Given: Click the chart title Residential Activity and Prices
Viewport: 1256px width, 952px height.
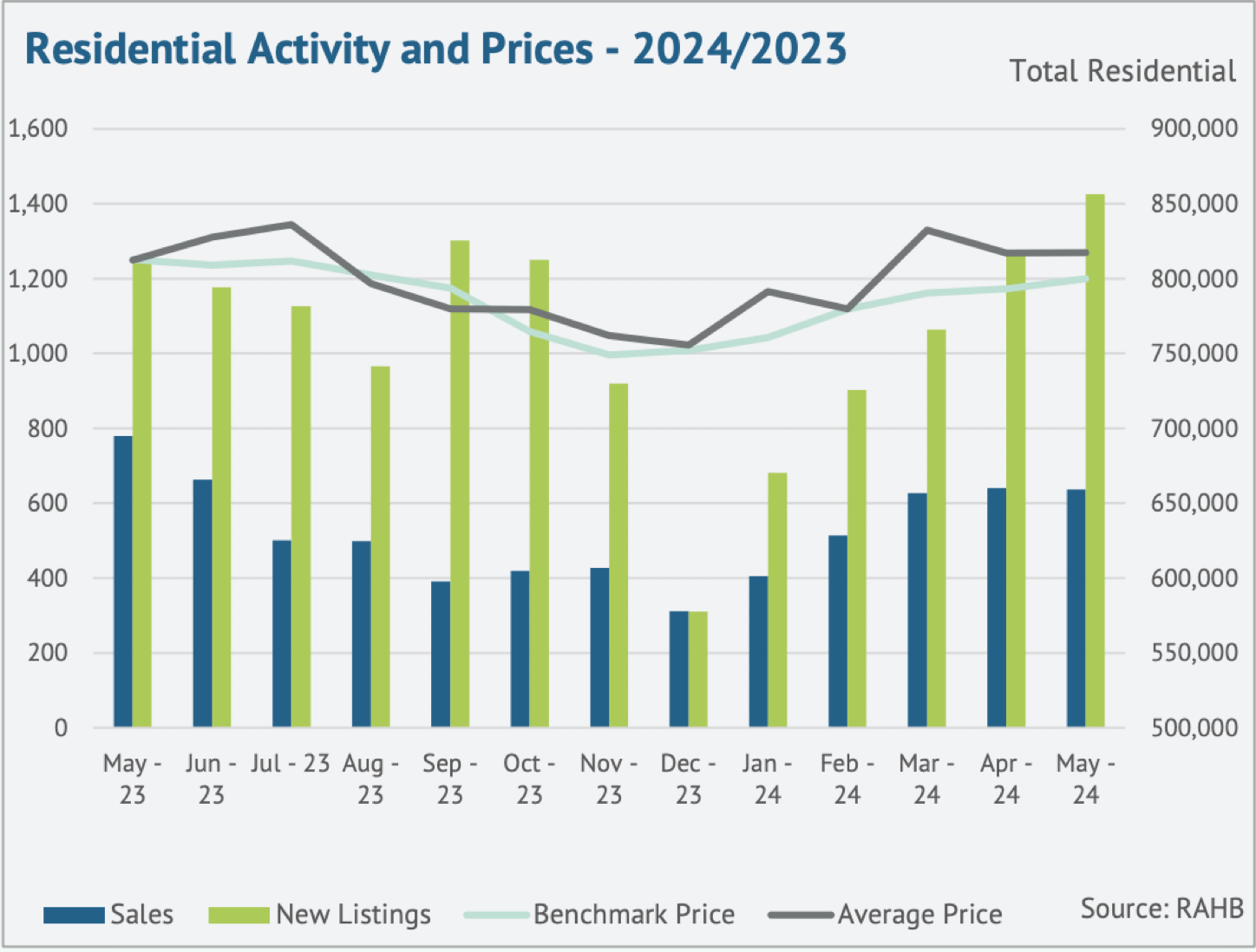Looking at the screenshot, I should click(x=434, y=49).
